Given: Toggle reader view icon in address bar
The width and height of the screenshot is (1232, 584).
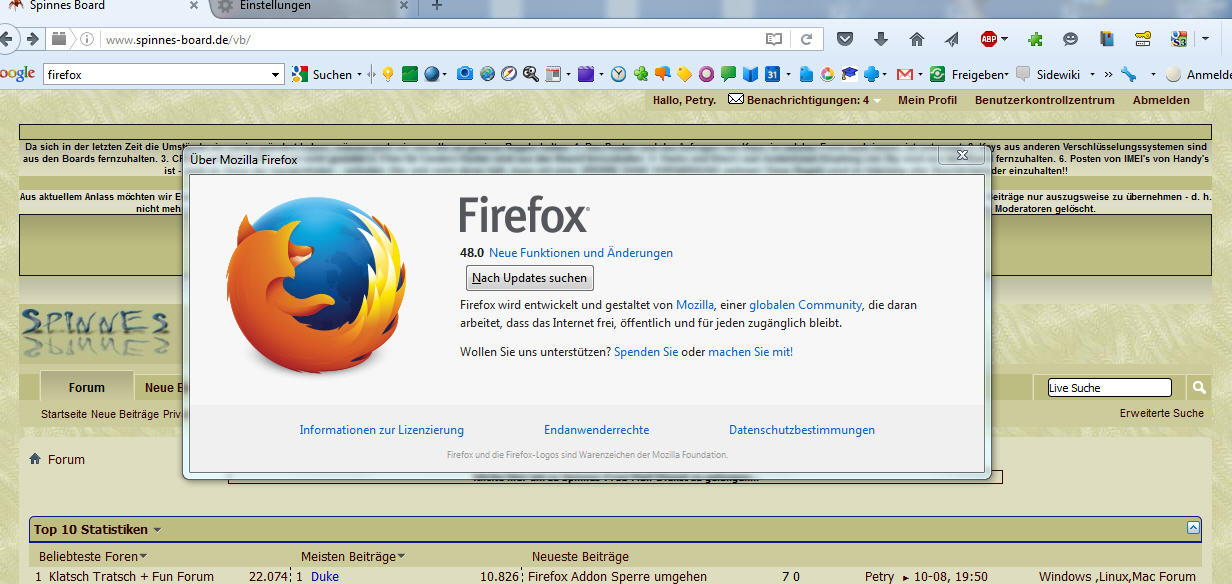Looking at the screenshot, I should click(773, 40).
